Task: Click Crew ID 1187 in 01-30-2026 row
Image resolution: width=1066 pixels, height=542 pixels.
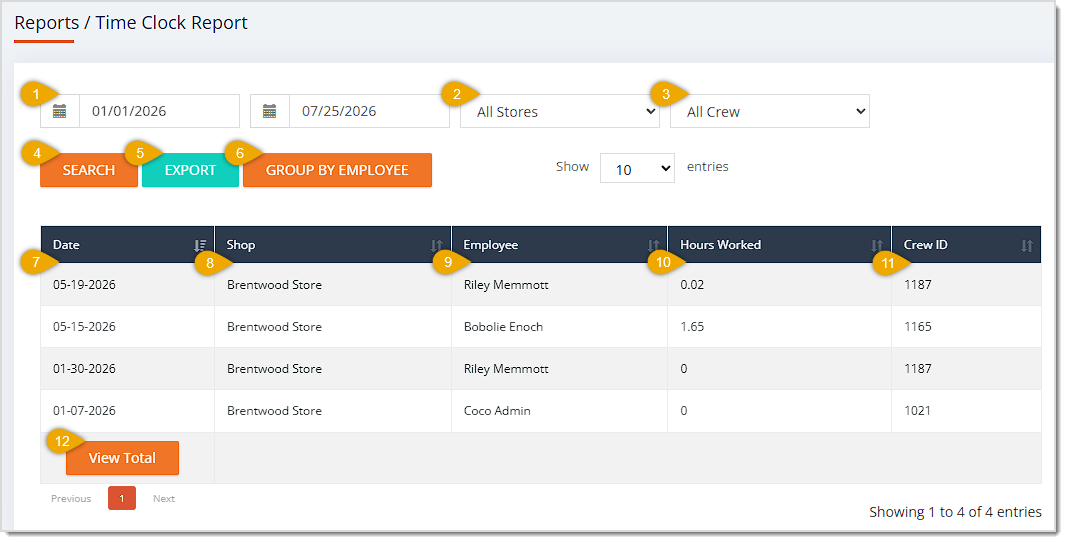Action: pos(918,369)
